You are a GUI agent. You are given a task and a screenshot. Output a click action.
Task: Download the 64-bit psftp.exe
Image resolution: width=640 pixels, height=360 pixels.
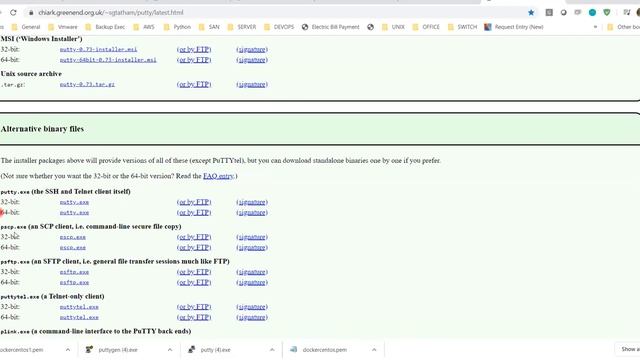coord(74,282)
